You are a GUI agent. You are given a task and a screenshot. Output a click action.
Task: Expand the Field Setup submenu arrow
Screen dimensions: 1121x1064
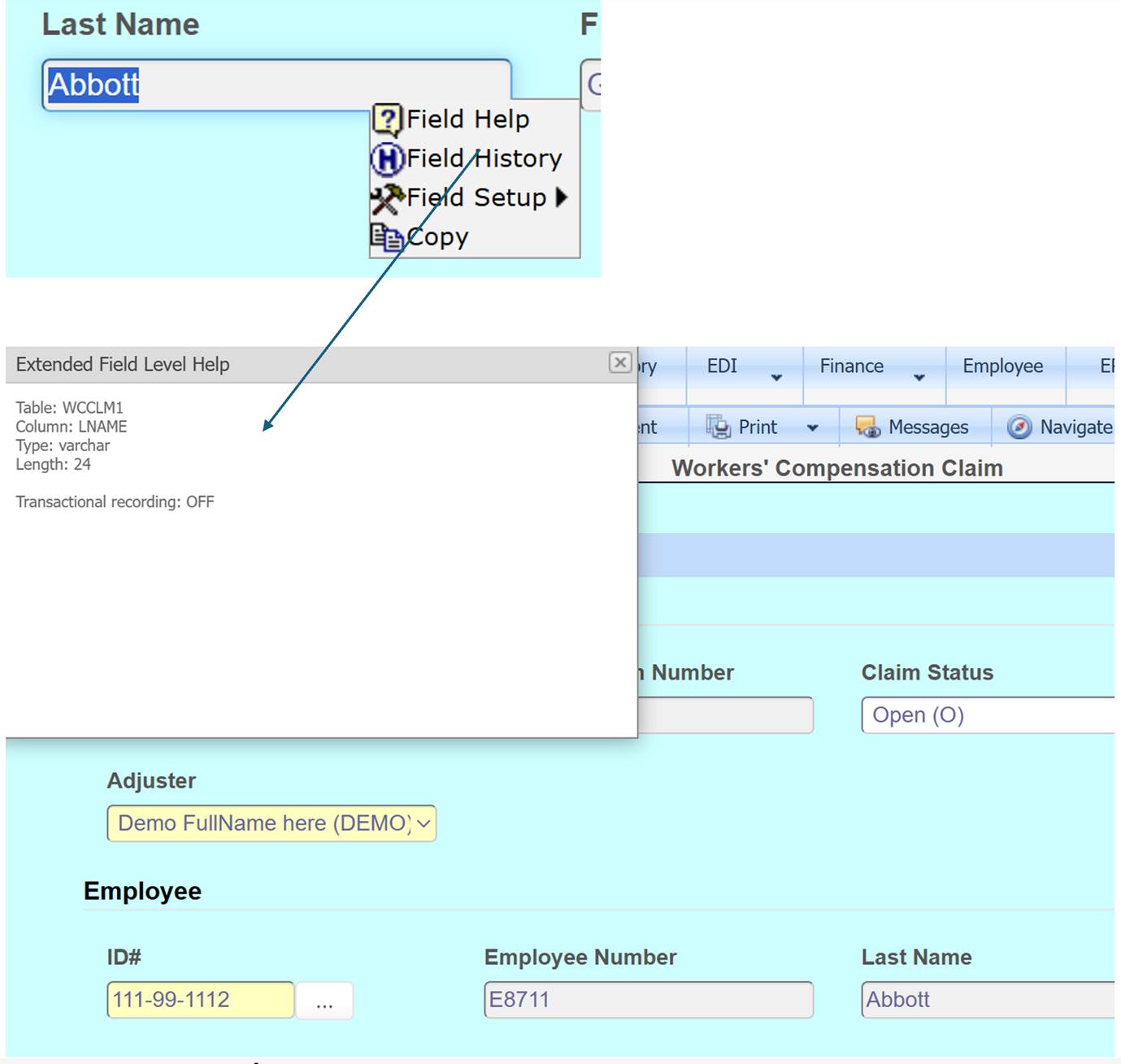click(561, 198)
